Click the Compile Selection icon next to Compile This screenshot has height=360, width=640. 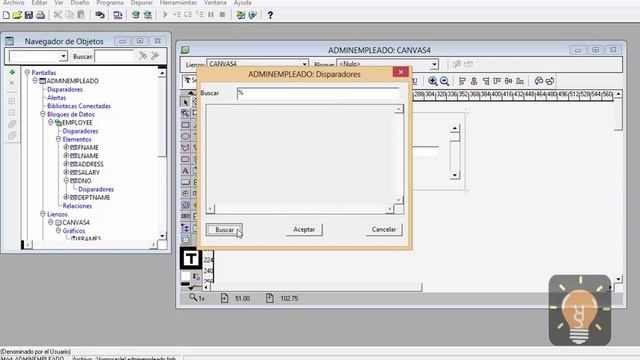pos(148,15)
